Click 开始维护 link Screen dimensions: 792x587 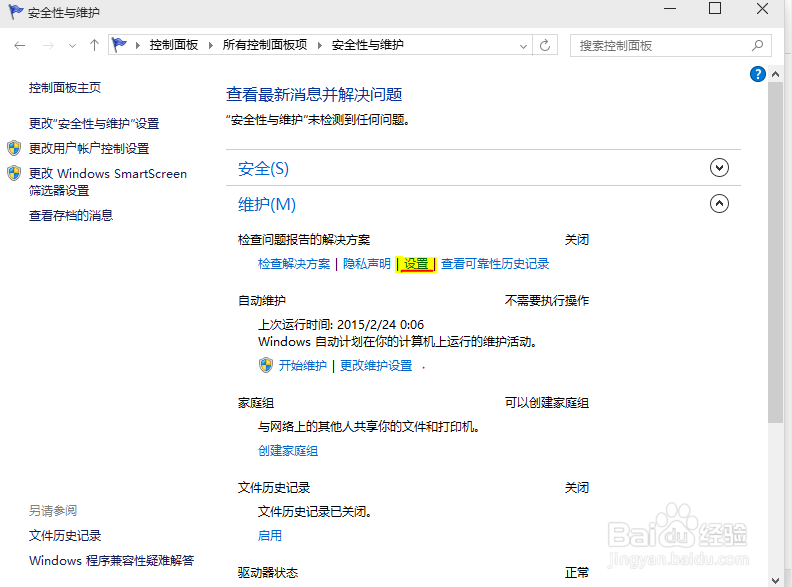303,366
